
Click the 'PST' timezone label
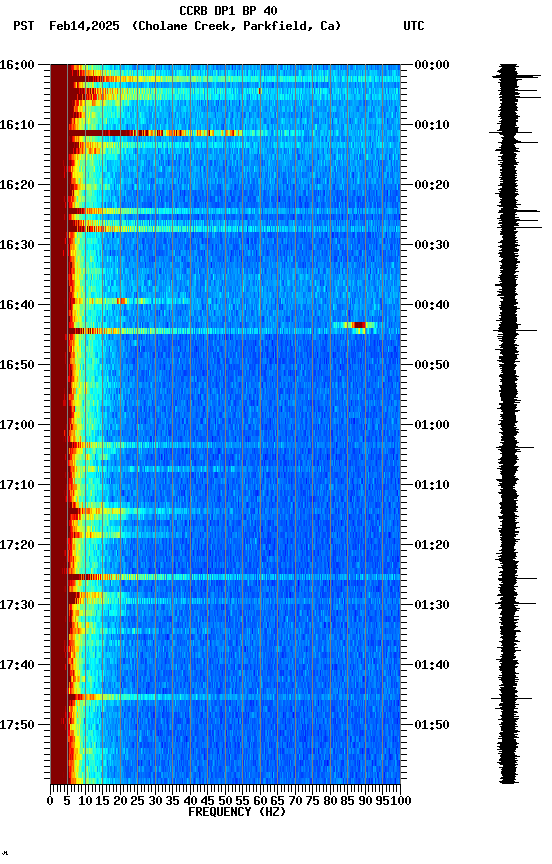coord(24,26)
